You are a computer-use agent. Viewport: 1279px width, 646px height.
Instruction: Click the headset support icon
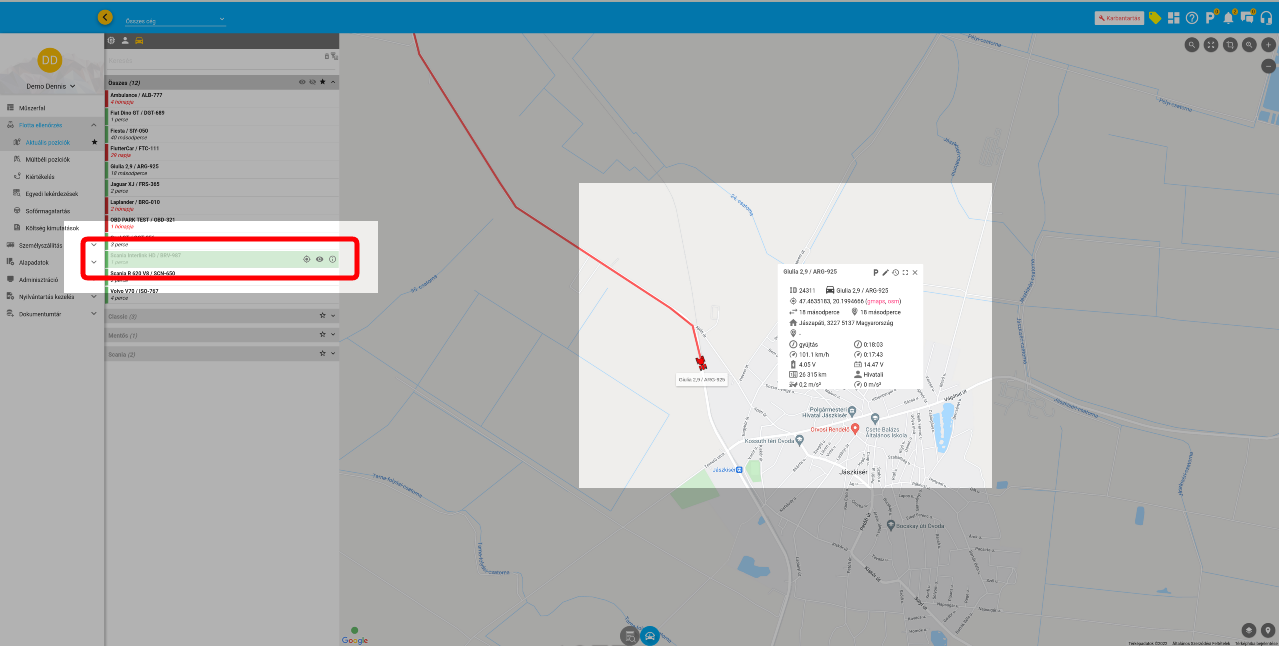click(x=1266, y=18)
